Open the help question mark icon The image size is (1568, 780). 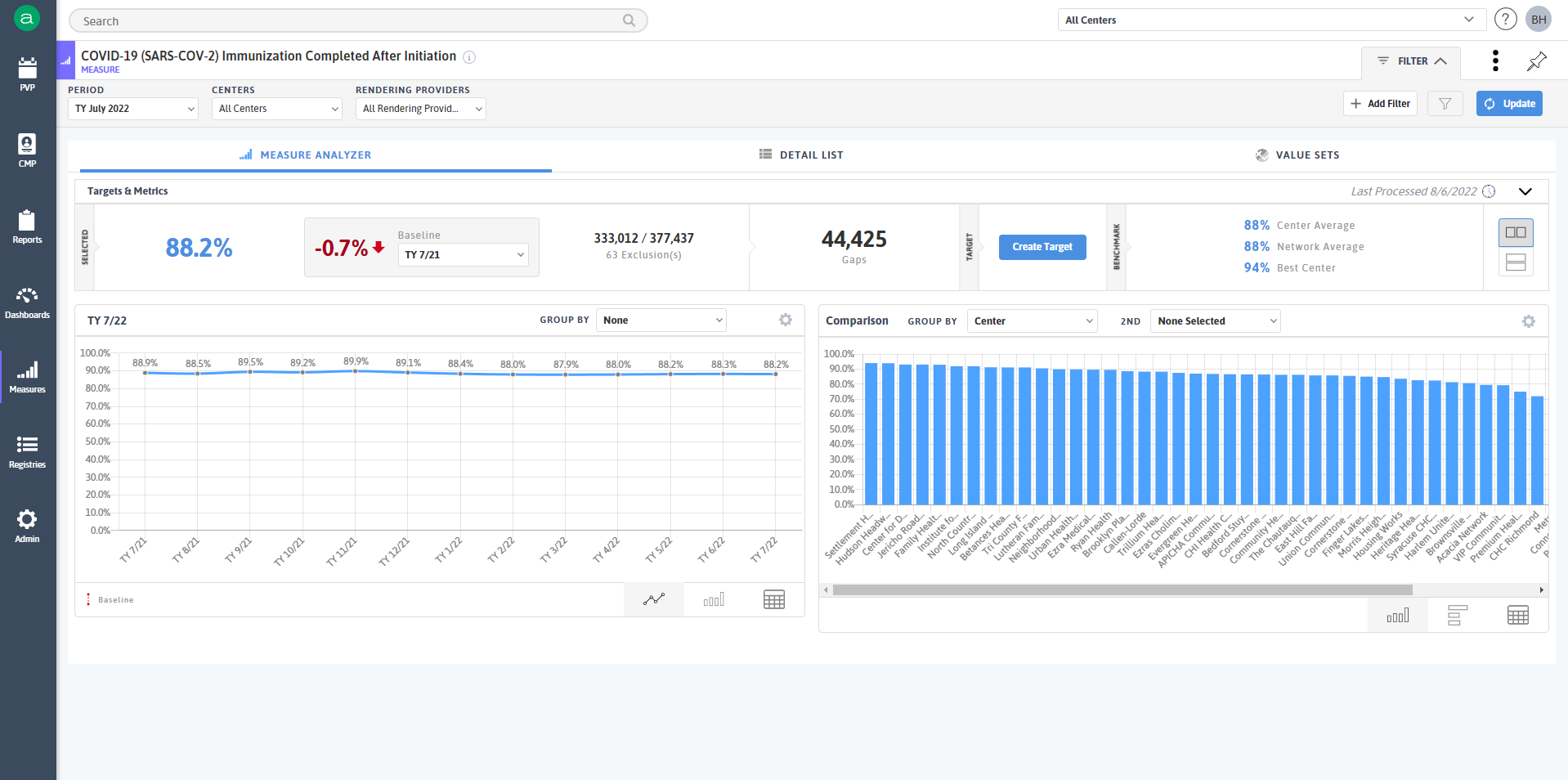pyautogui.click(x=1505, y=20)
